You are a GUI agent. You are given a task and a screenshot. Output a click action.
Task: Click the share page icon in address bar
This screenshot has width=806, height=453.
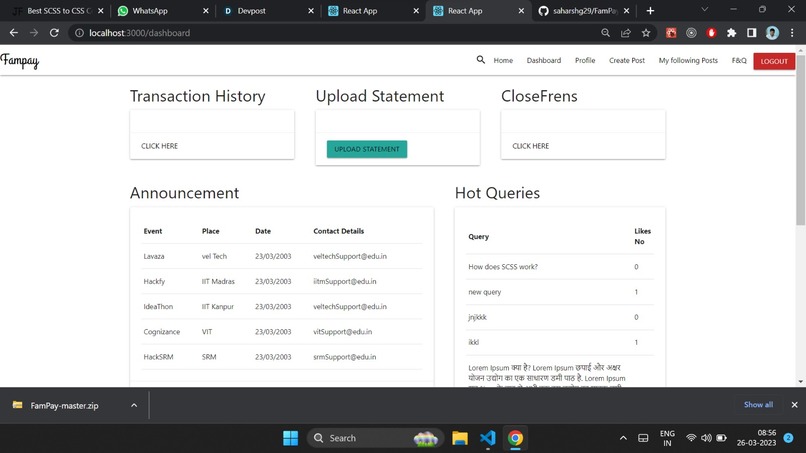coord(626,33)
